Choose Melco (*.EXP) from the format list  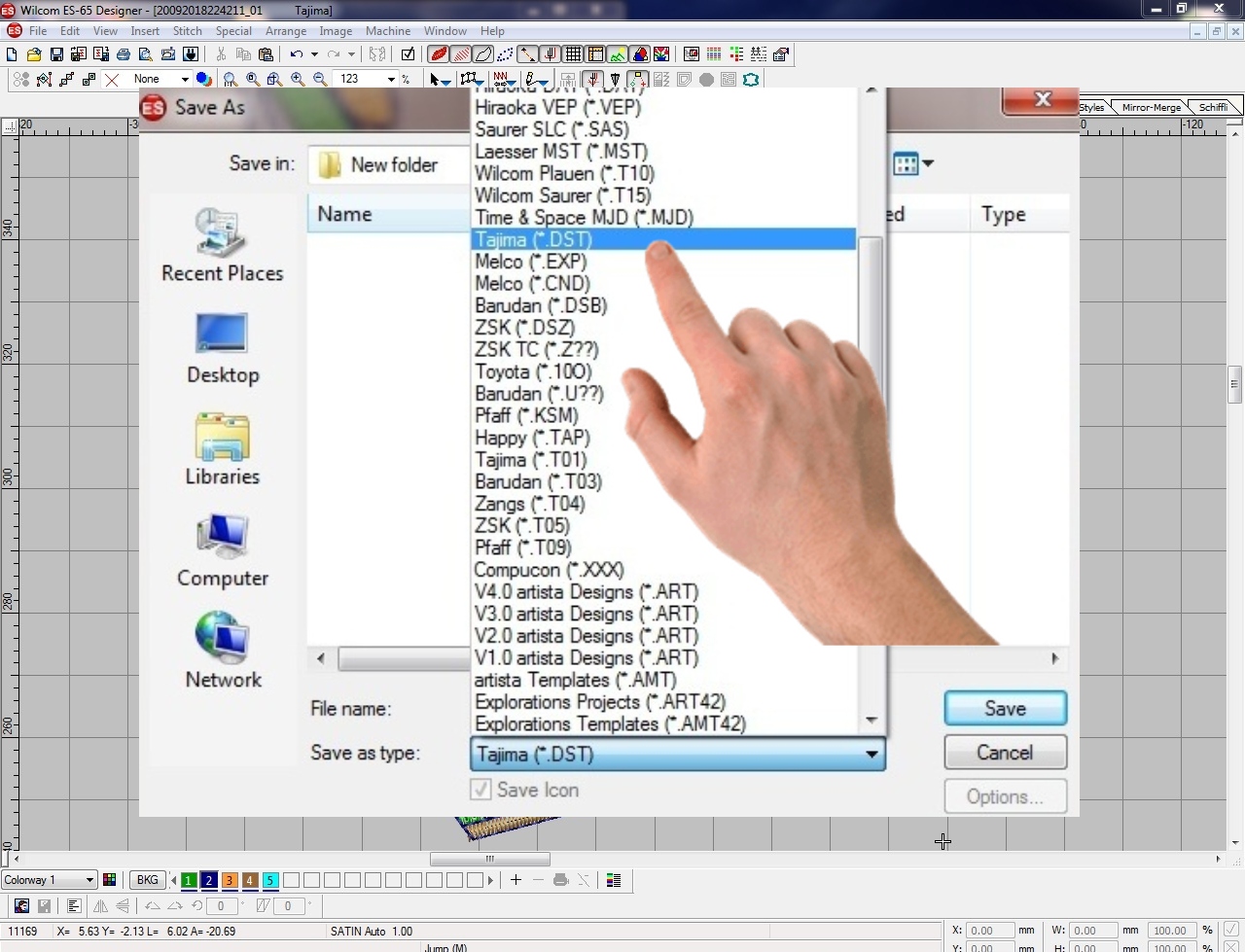[531, 262]
